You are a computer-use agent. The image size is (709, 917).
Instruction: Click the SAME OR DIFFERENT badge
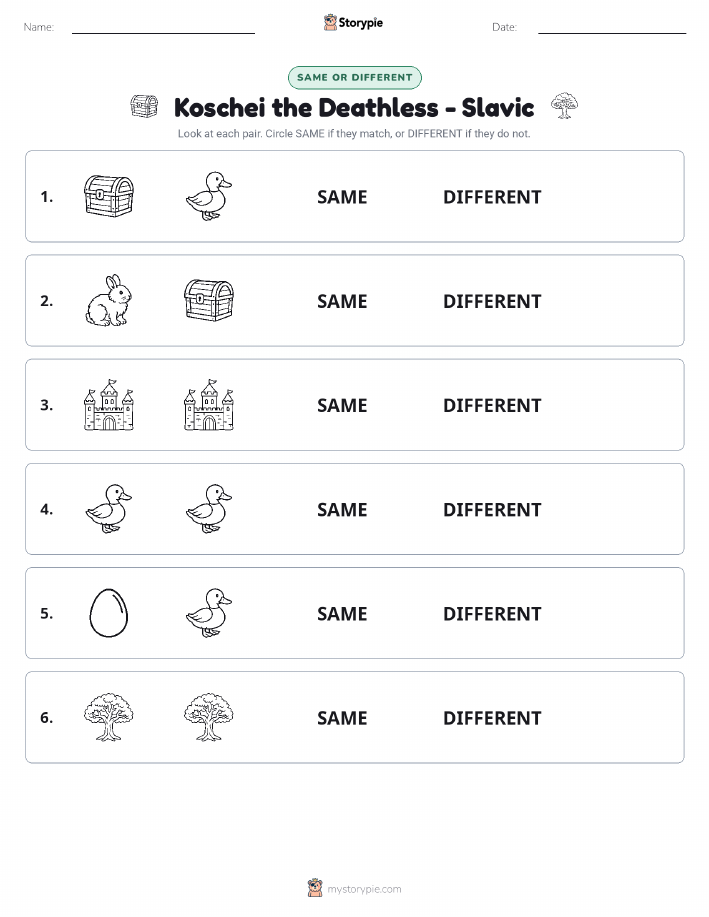(354, 77)
